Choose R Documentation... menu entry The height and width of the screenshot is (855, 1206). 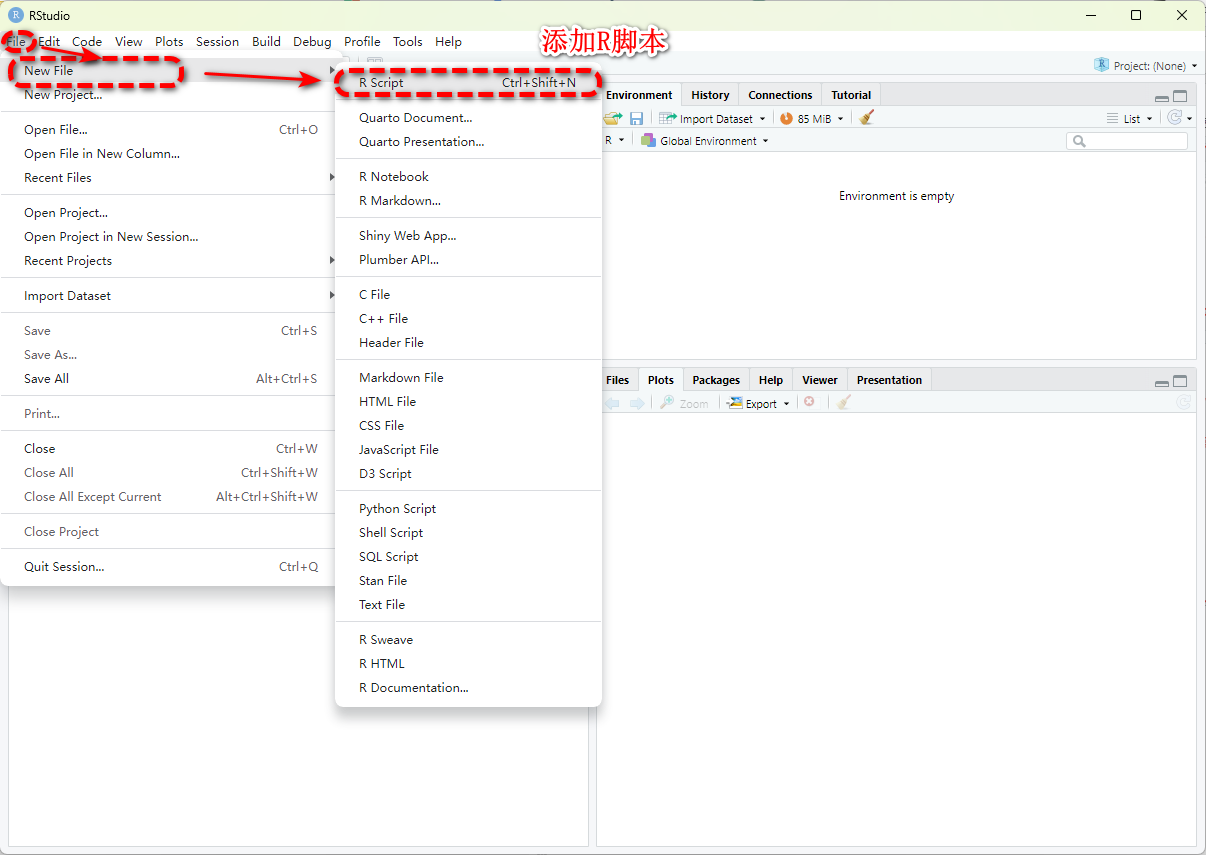[468, 688]
